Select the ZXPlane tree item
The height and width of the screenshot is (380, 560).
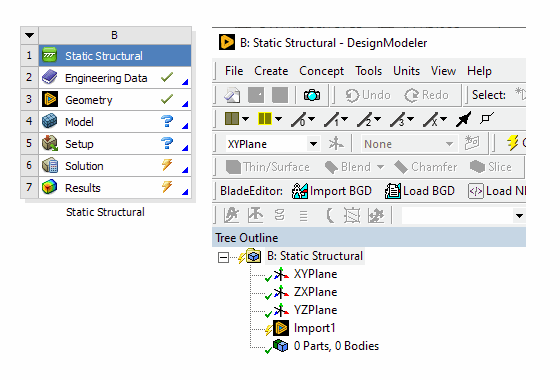pyautogui.click(x=315, y=292)
